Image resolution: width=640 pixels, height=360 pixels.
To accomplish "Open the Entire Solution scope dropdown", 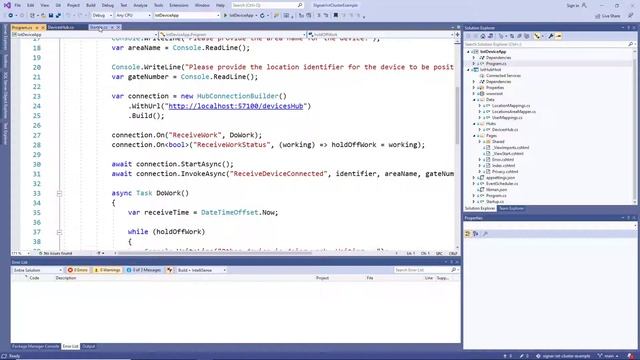I will point(37,270).
